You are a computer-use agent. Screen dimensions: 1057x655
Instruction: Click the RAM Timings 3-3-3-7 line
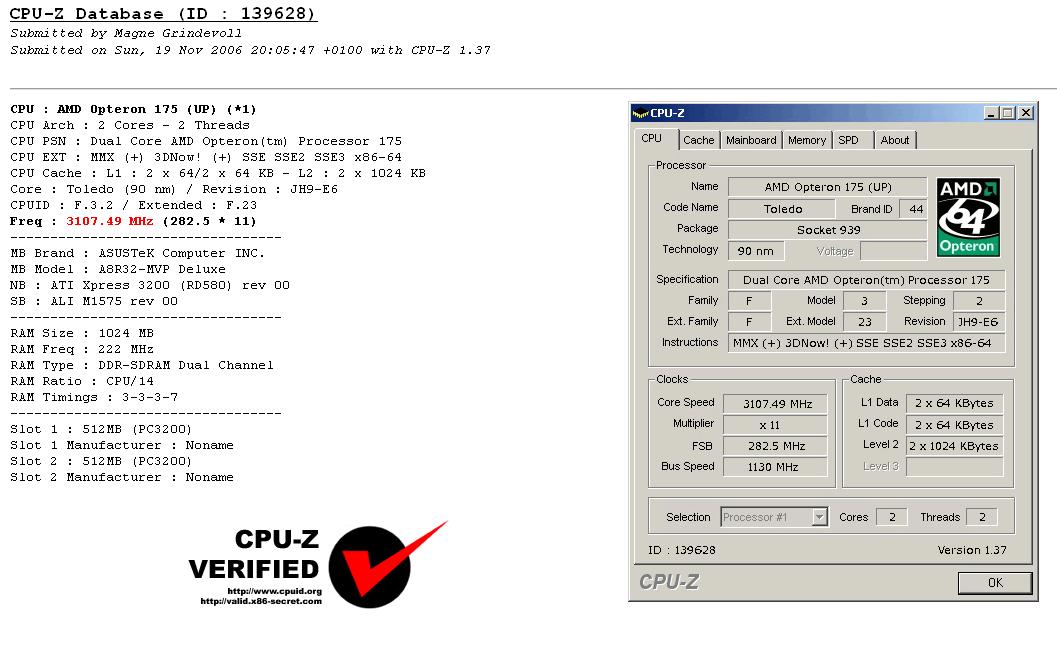point(94,397)
